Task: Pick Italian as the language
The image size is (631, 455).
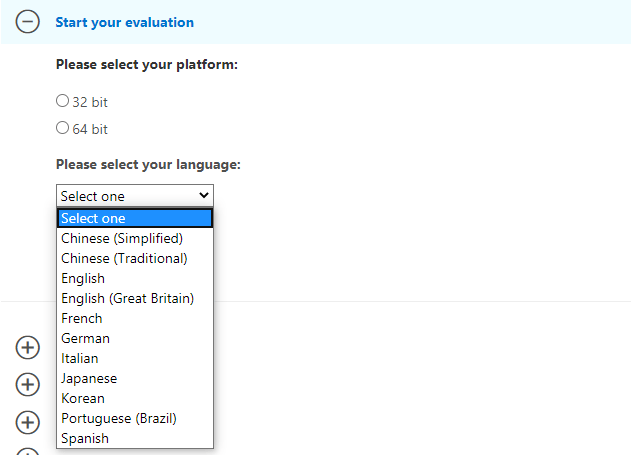Action: point(80,358)
